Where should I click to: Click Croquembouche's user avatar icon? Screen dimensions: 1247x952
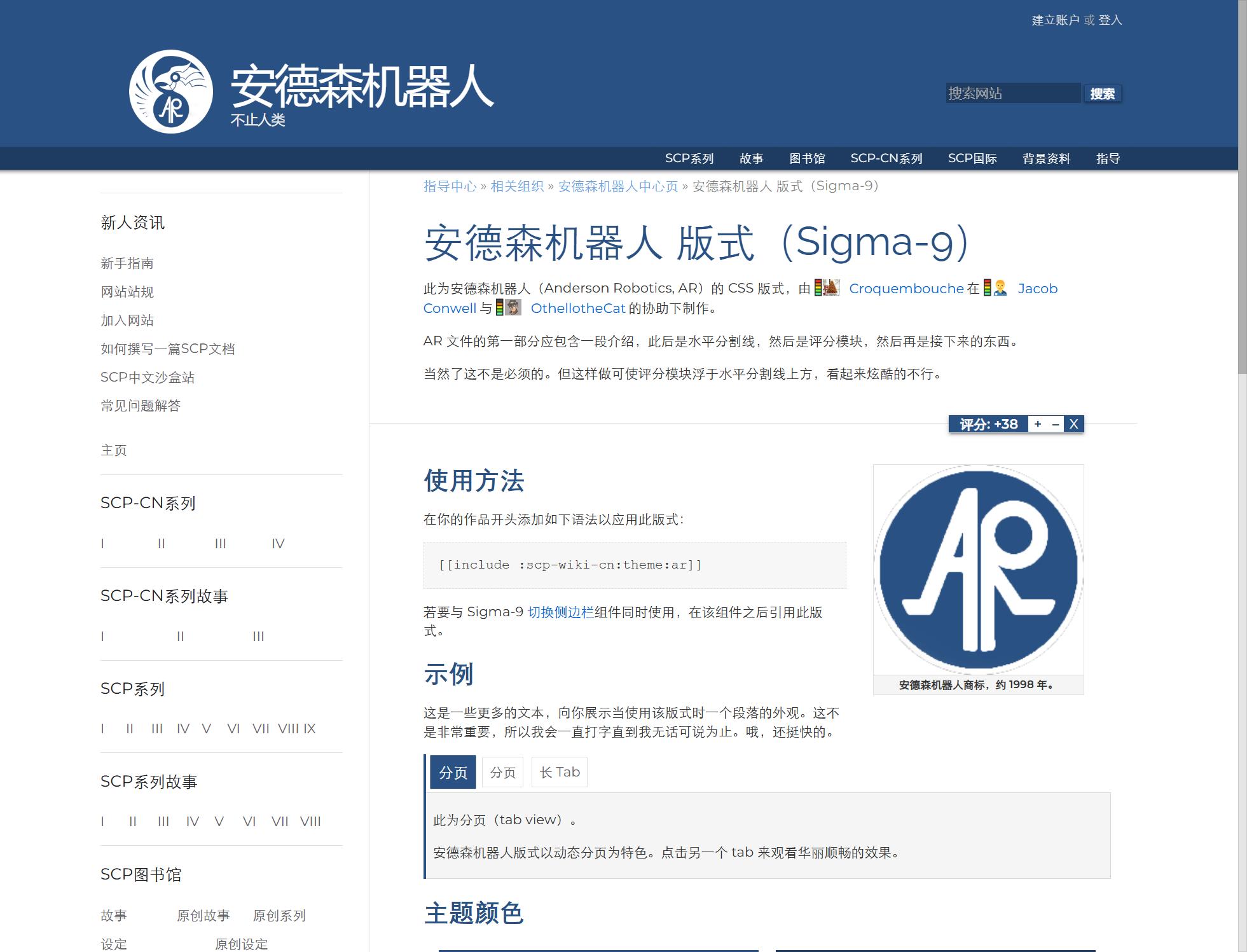(x=832, y=288)
